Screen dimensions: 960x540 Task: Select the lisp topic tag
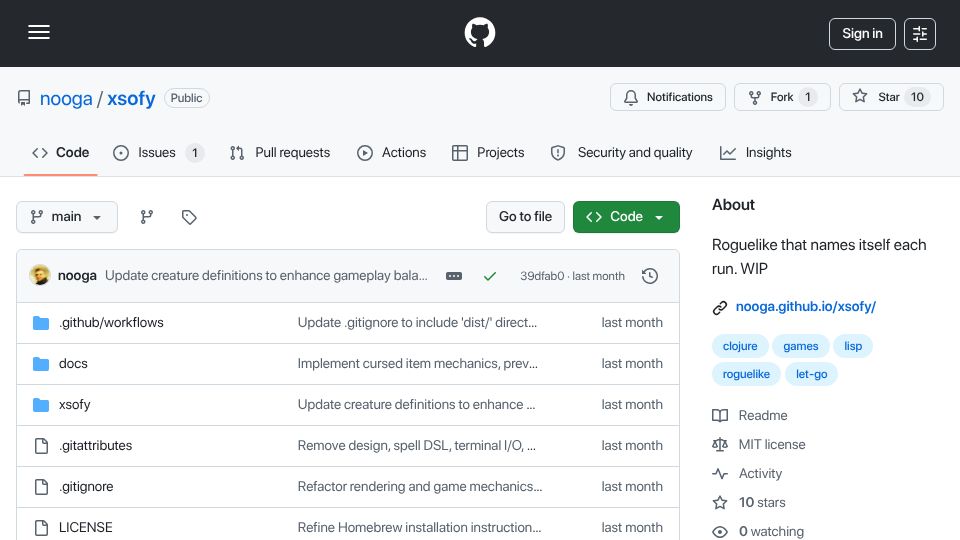click(x=853, y=346)
